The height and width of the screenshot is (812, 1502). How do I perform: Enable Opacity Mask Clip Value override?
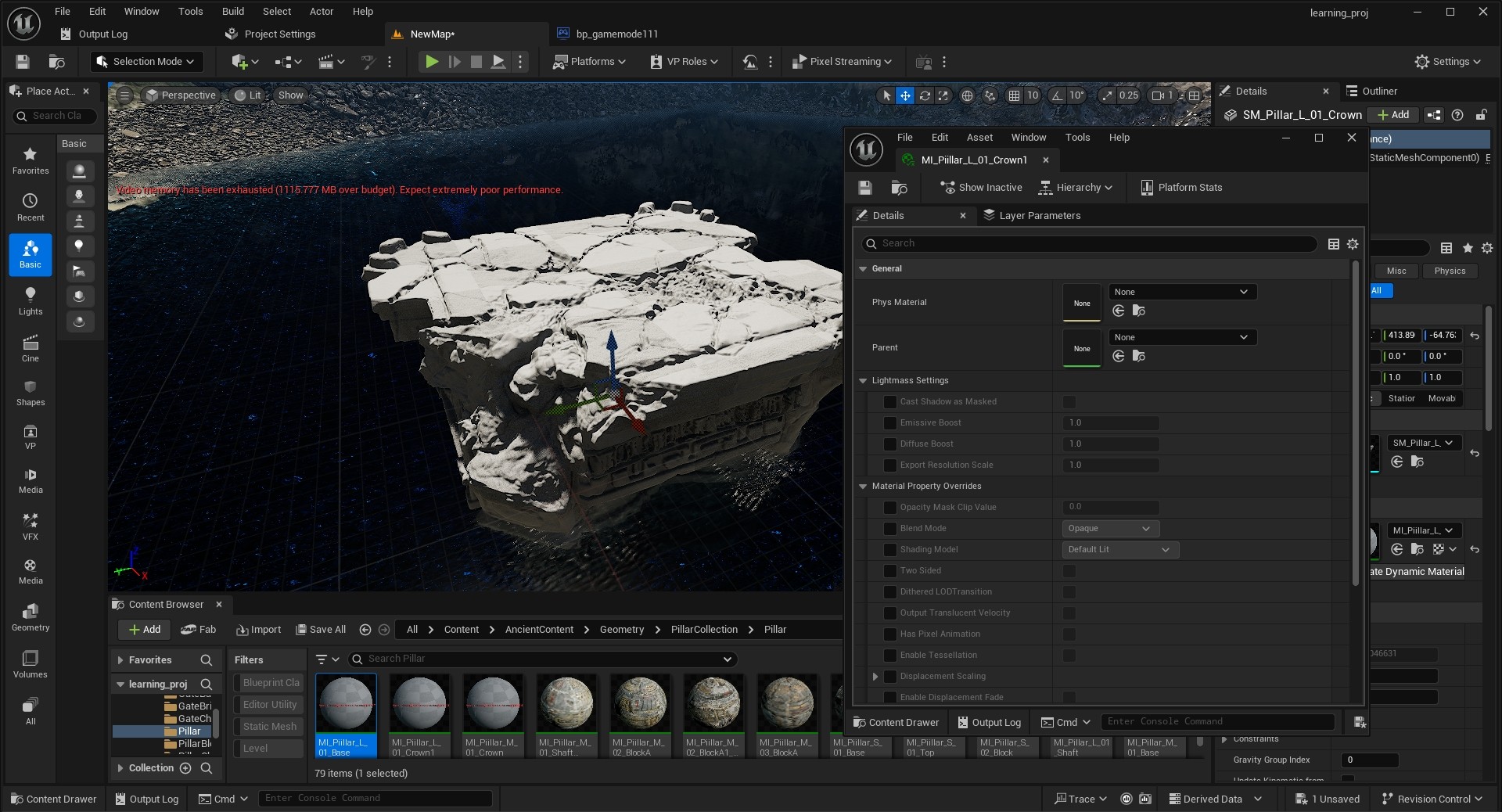pyautogui.click(x=890, y=508)
